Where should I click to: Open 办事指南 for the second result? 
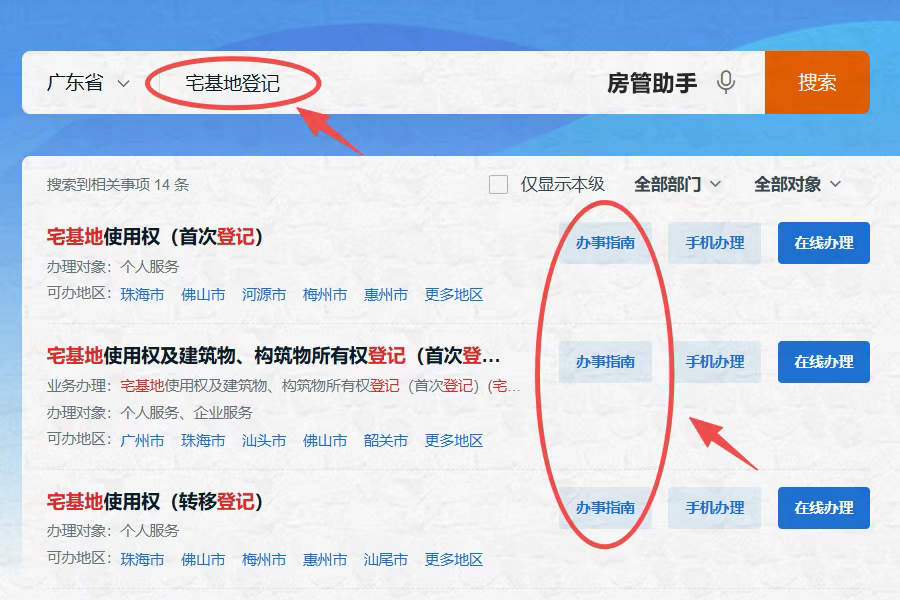coord(604,362)
